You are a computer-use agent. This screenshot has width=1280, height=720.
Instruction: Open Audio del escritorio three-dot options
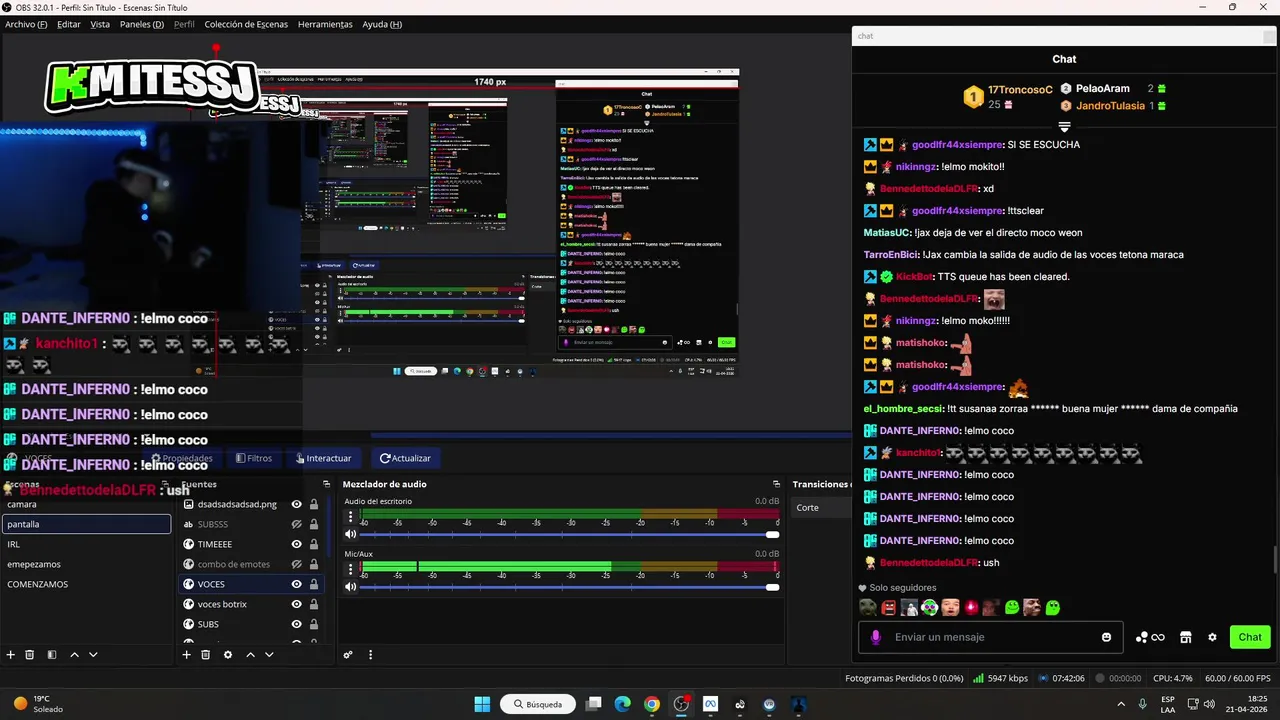[x=350, y=517]
